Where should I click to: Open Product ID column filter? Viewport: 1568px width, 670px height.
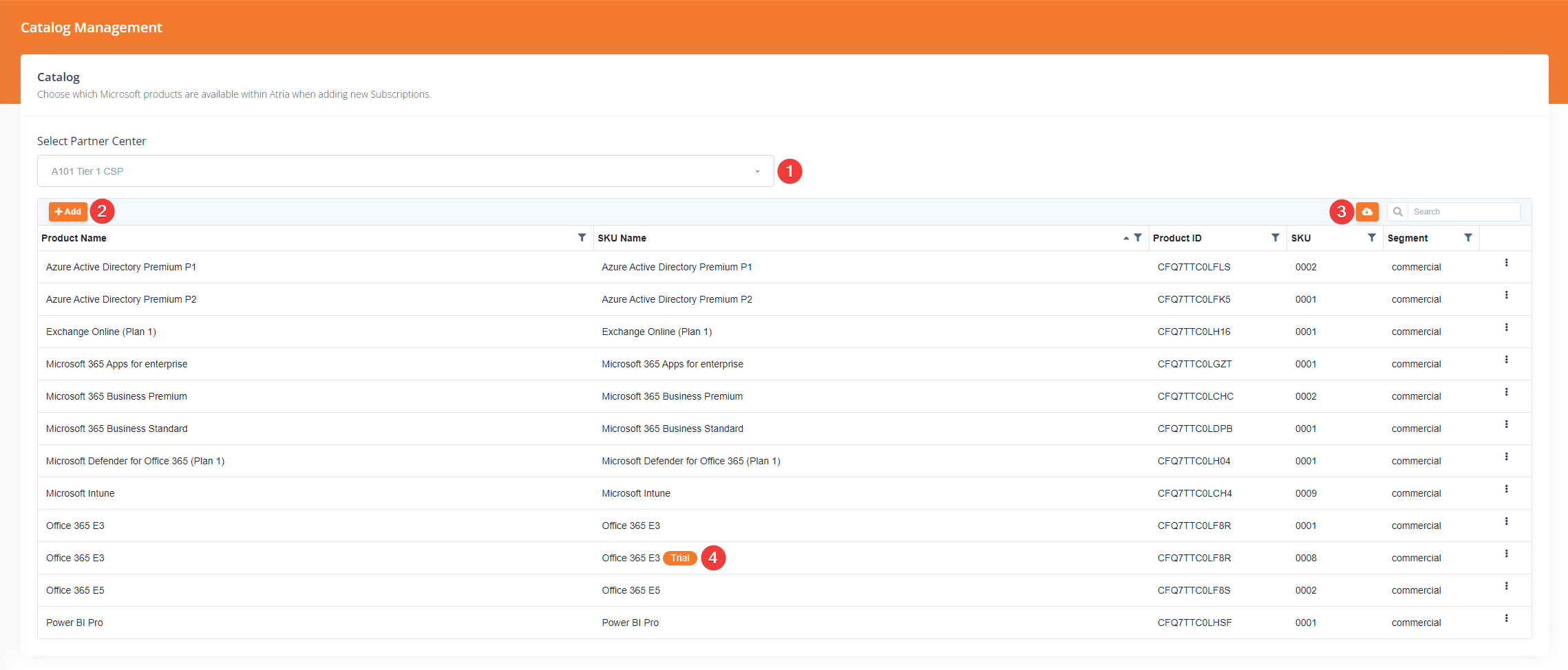(1275, 237)
